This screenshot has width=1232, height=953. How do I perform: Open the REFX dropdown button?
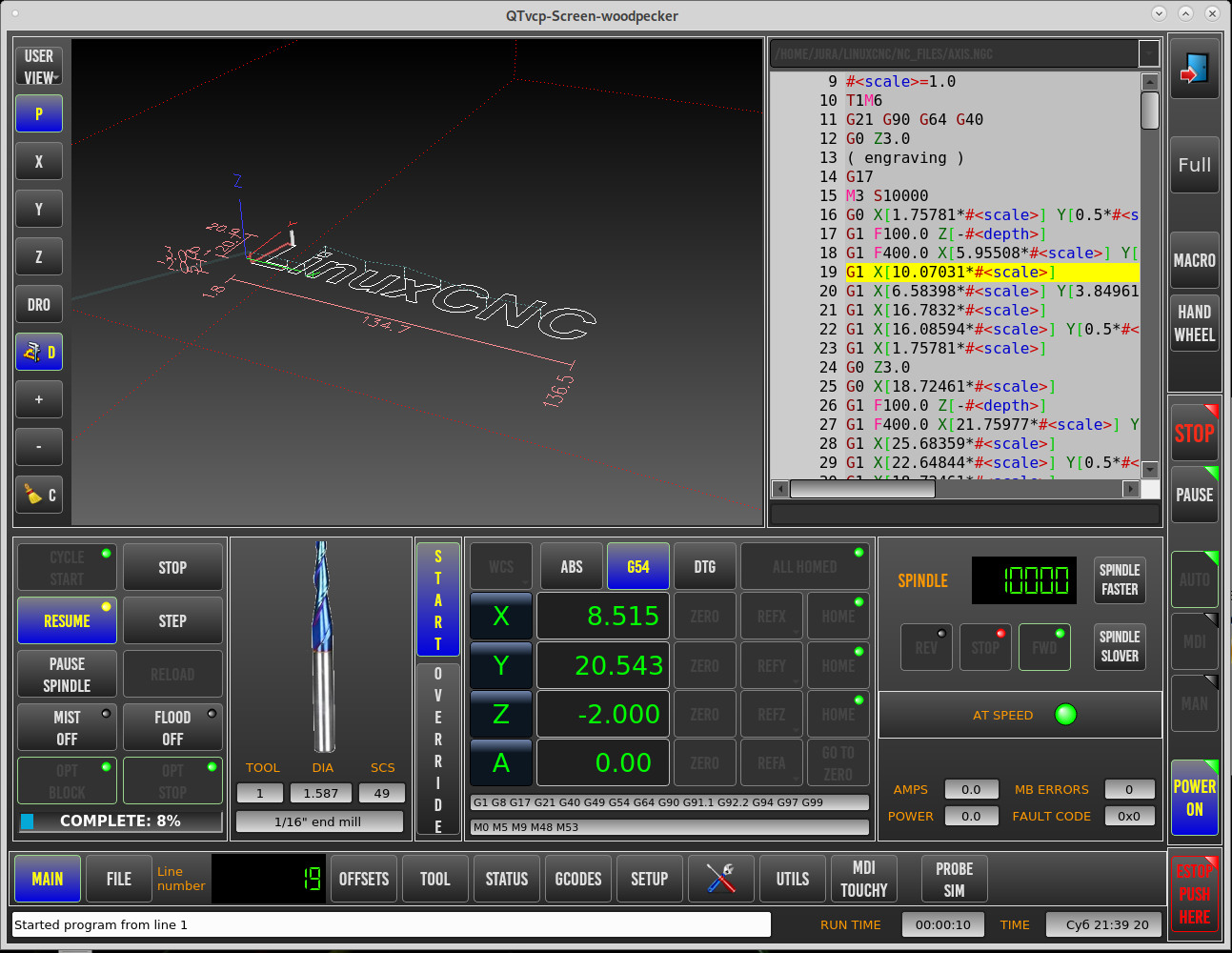(x=772, y=617)
